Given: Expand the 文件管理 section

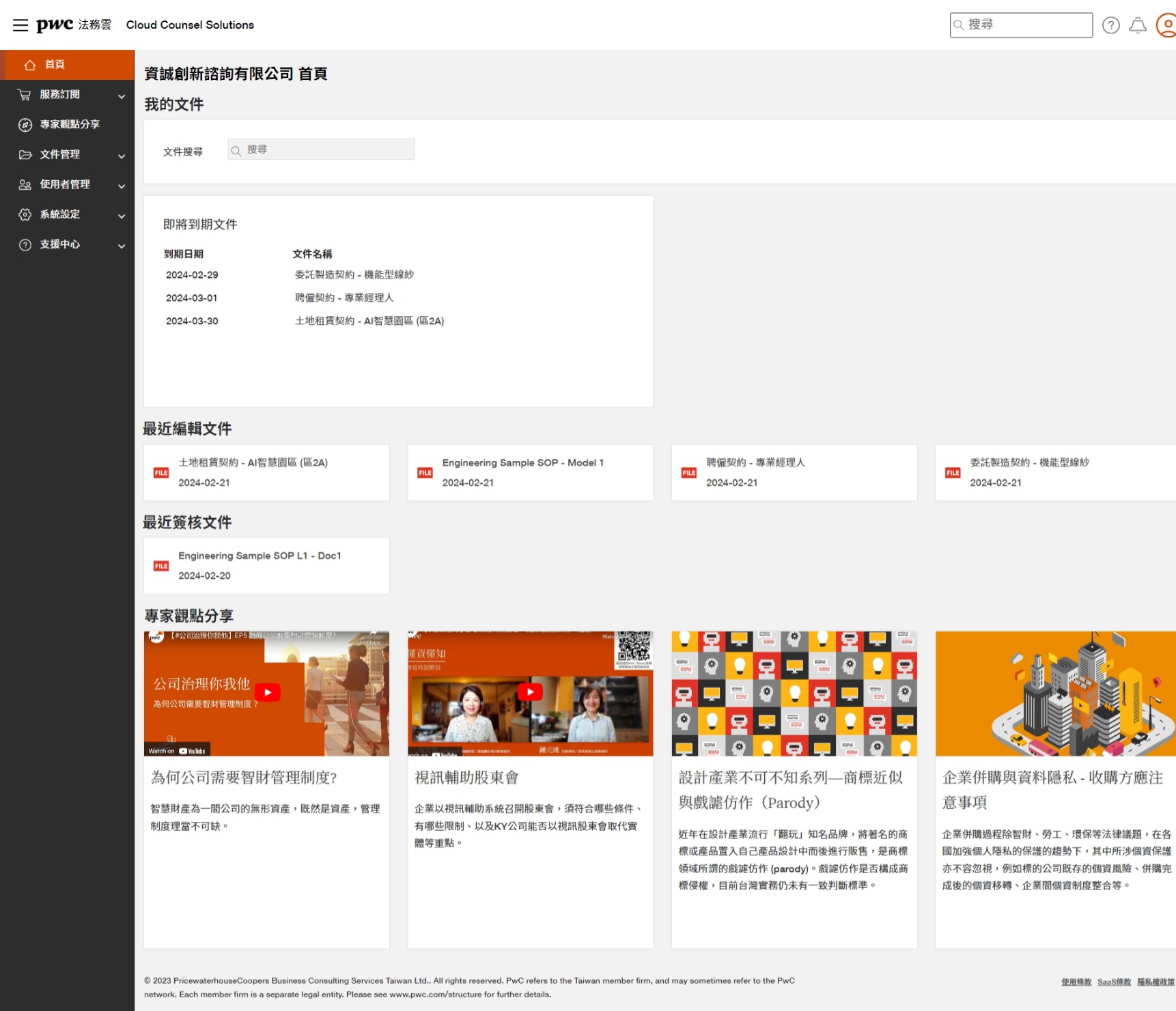Looking at the screenshot, I should click(122, 155).
